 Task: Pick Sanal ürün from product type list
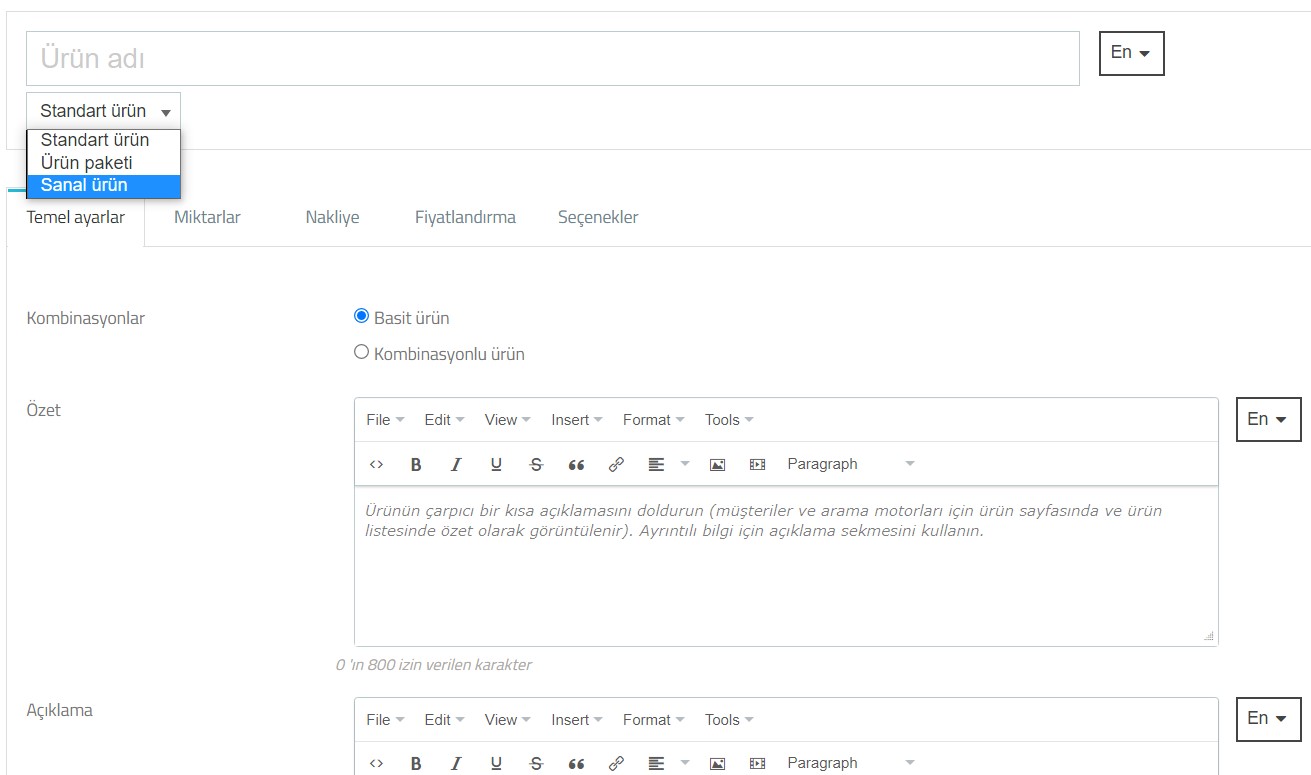point(84,186)
